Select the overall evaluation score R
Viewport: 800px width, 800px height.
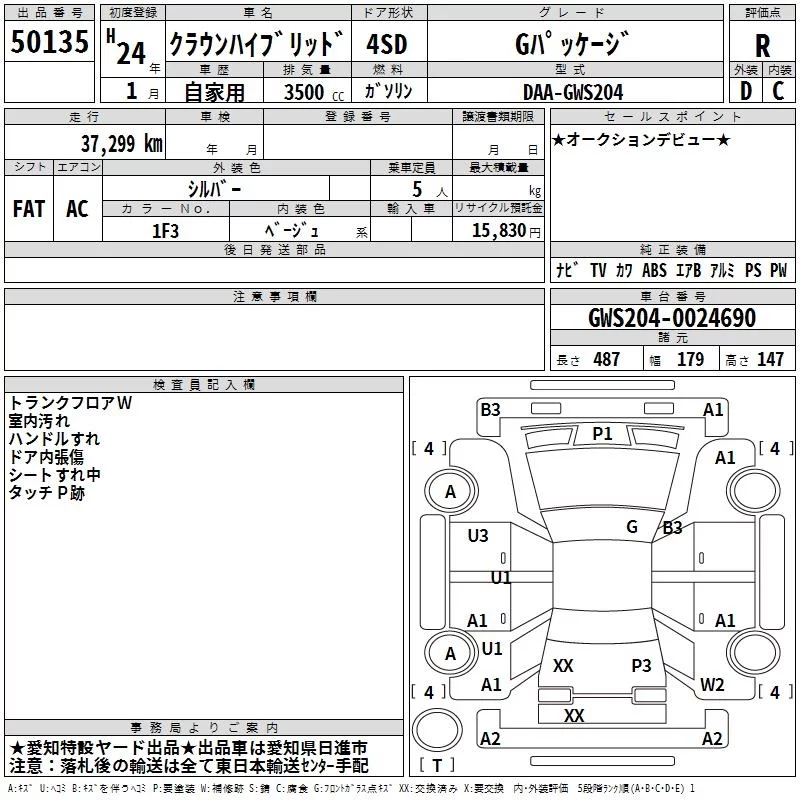[762, 45]
